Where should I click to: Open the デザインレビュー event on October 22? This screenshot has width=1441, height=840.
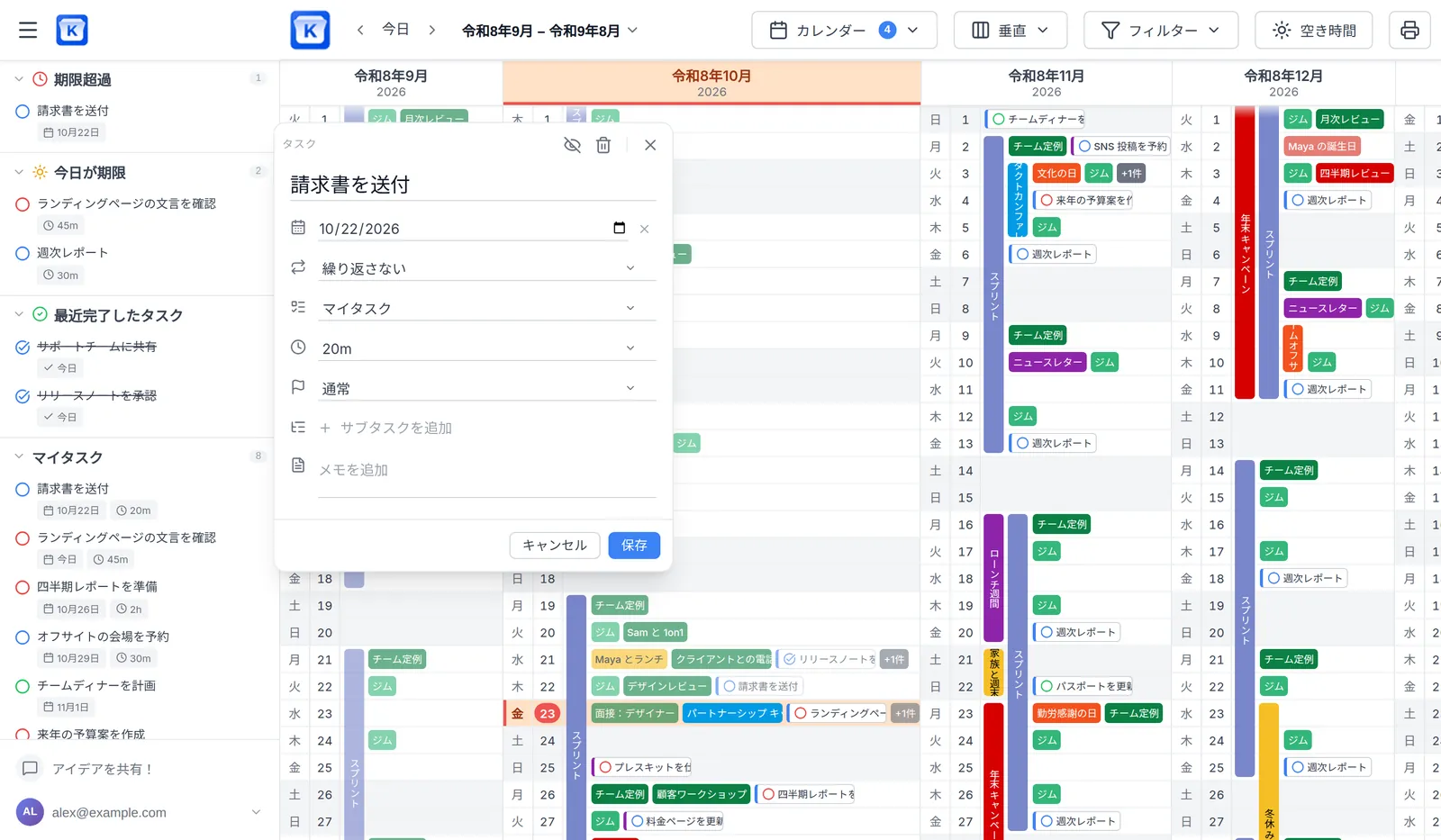[x=667, y=686]
